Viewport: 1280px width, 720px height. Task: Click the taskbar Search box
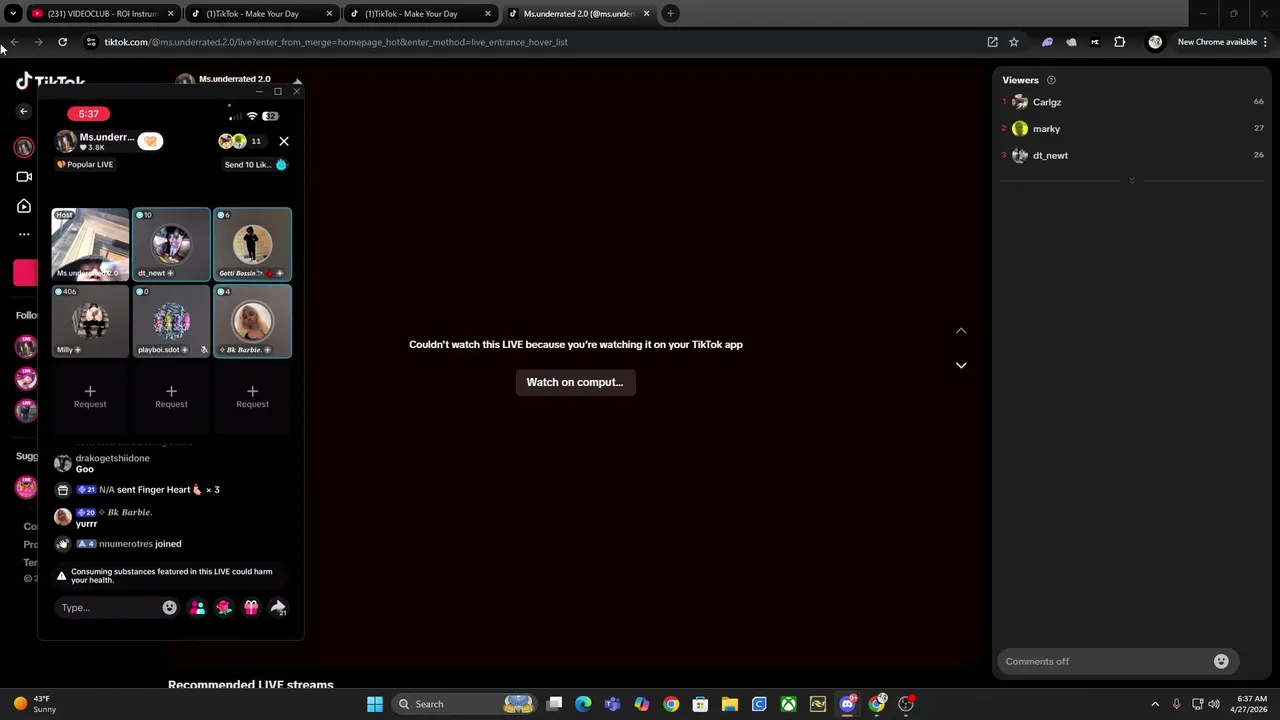click(465, 704)
